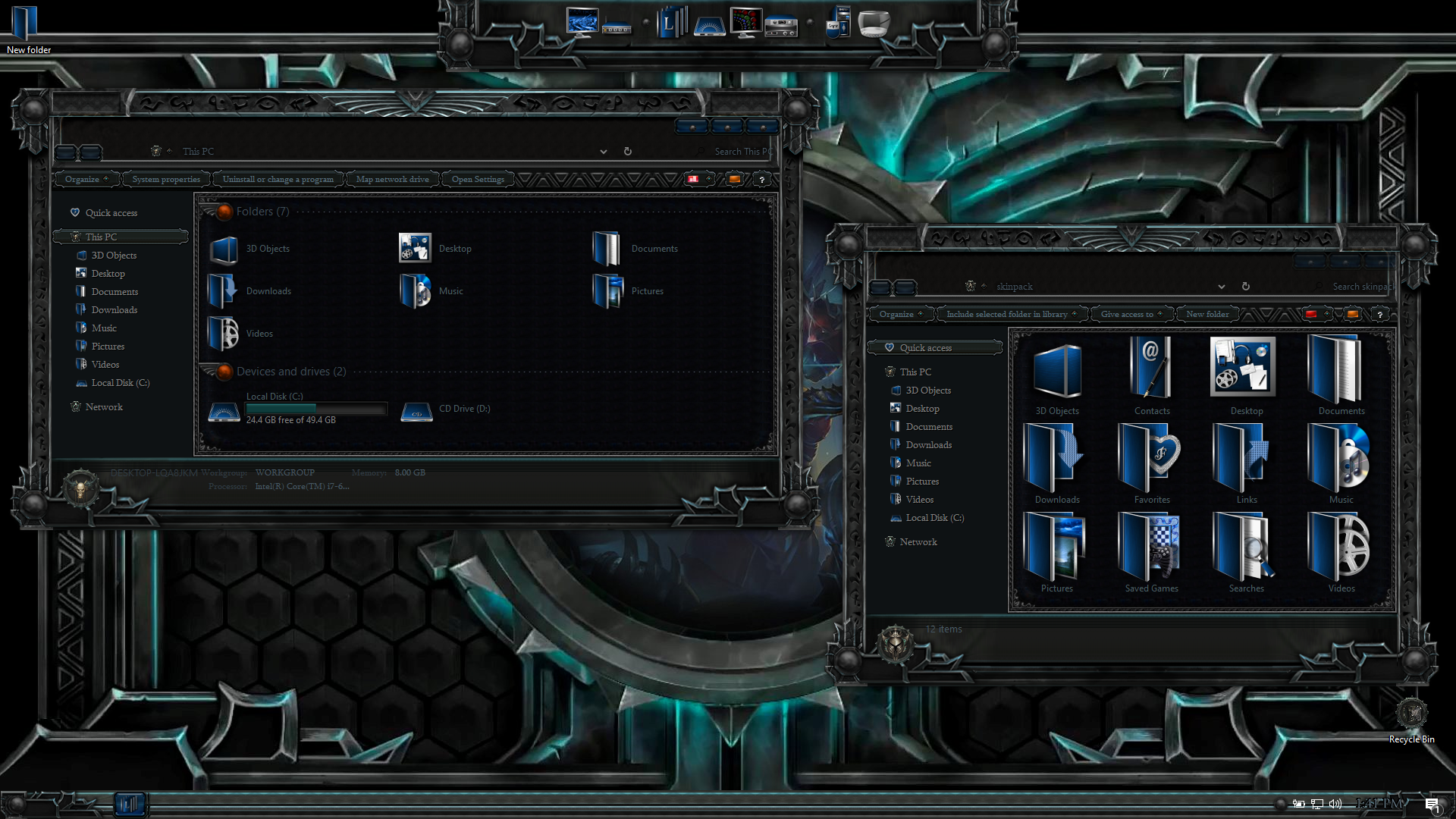Screen dimensions: 1456x819
Task: Open address bar history dropdown in This PC
Action: [x=604, y=152]
